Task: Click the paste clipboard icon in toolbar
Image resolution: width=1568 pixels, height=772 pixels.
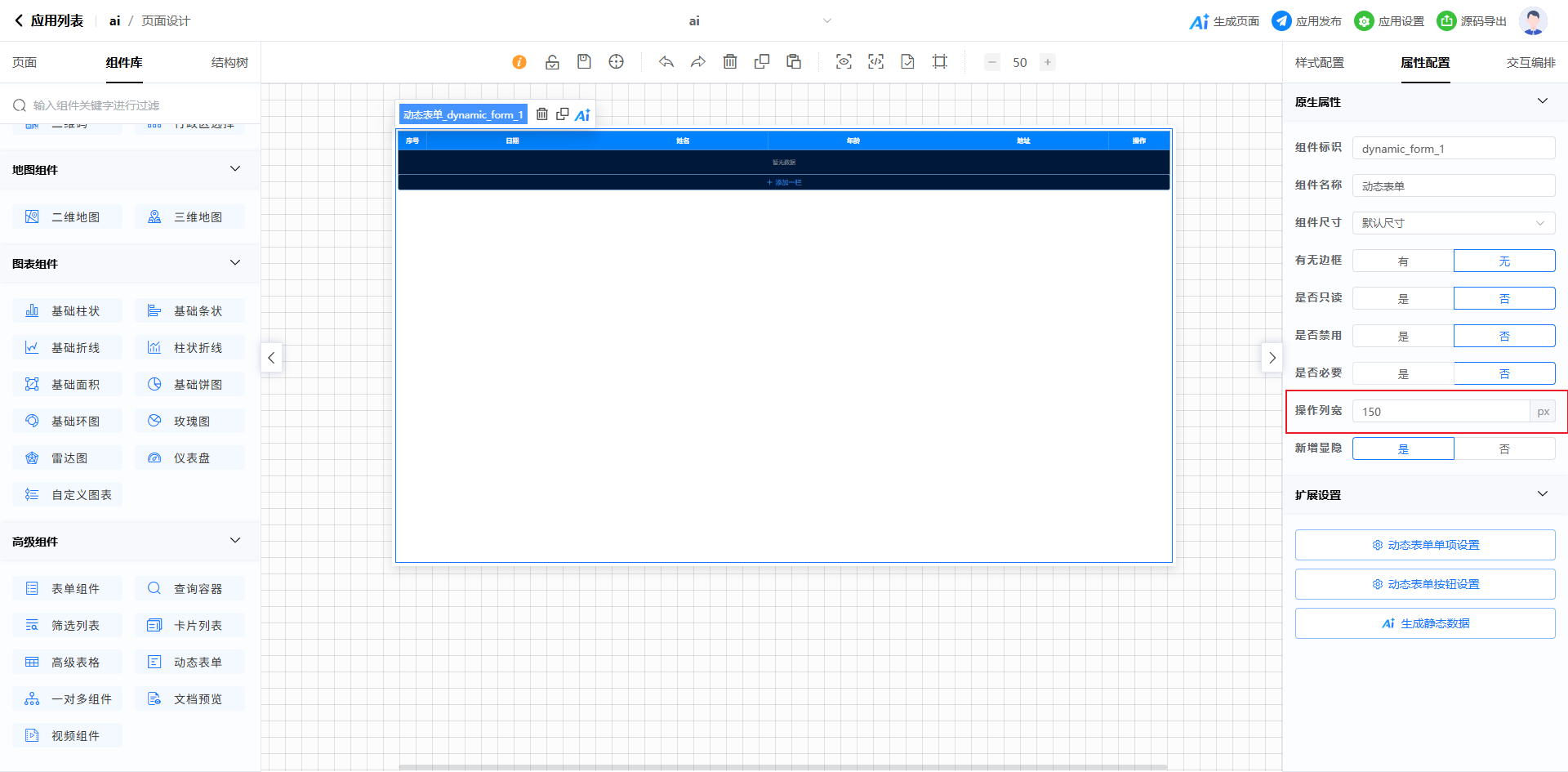Action: point(794,62)
